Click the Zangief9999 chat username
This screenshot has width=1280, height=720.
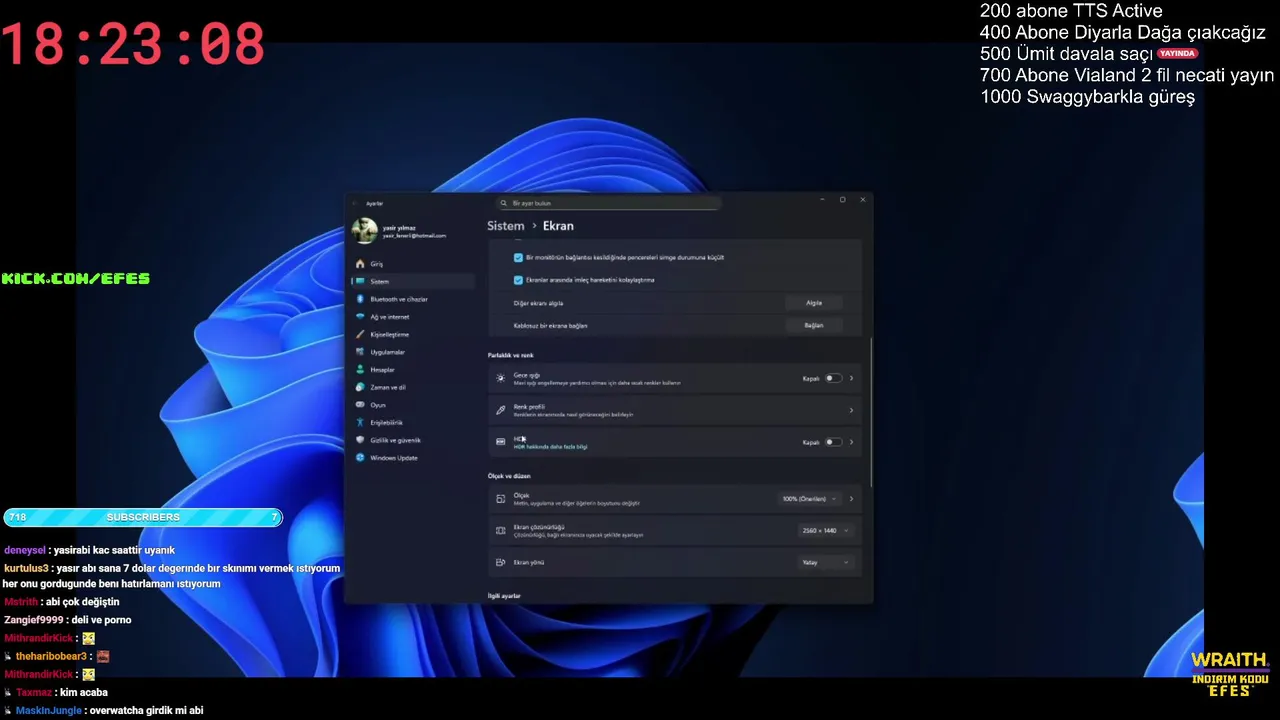tap(32, 620)
